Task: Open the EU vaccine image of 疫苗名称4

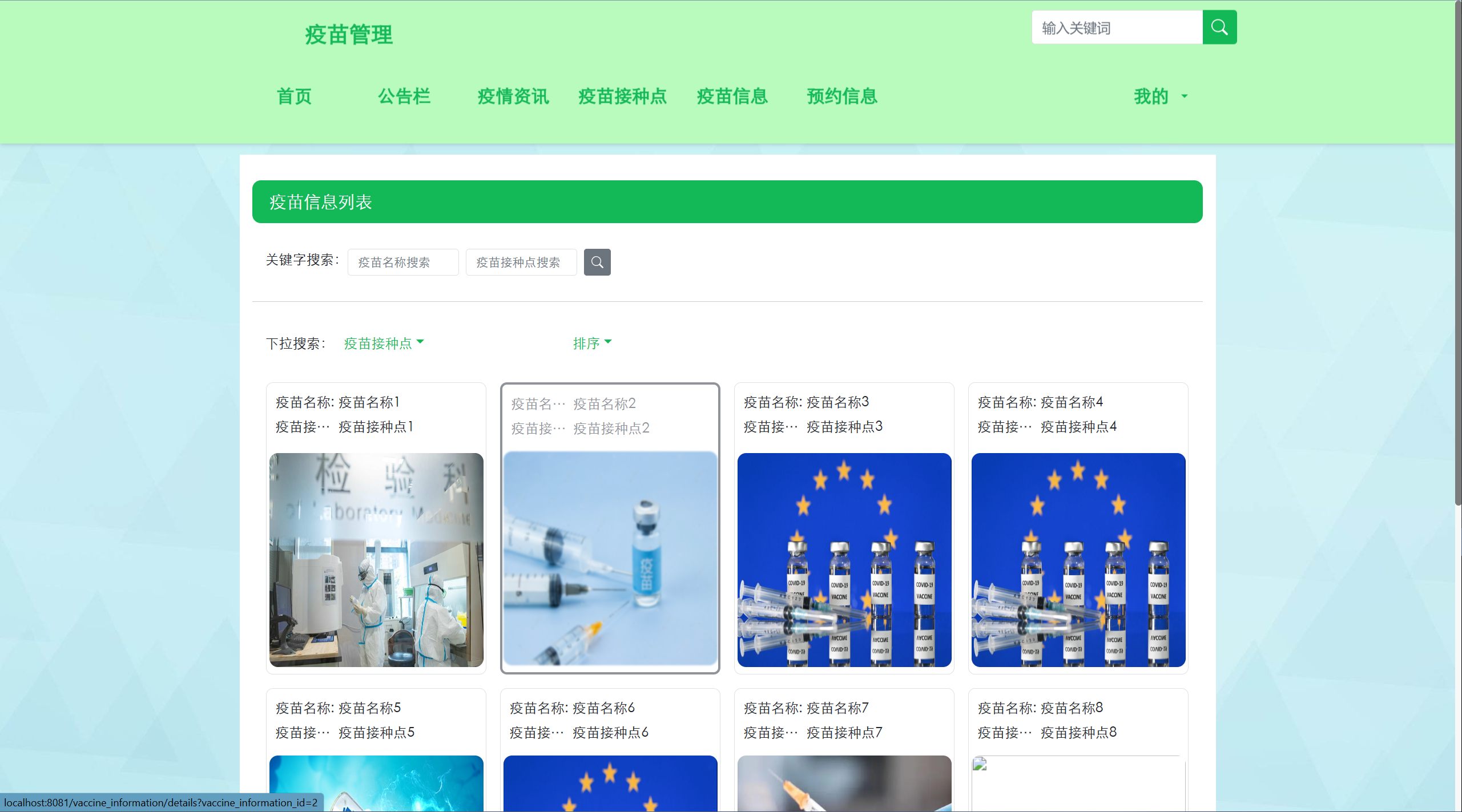Action: click(1078, 560)
